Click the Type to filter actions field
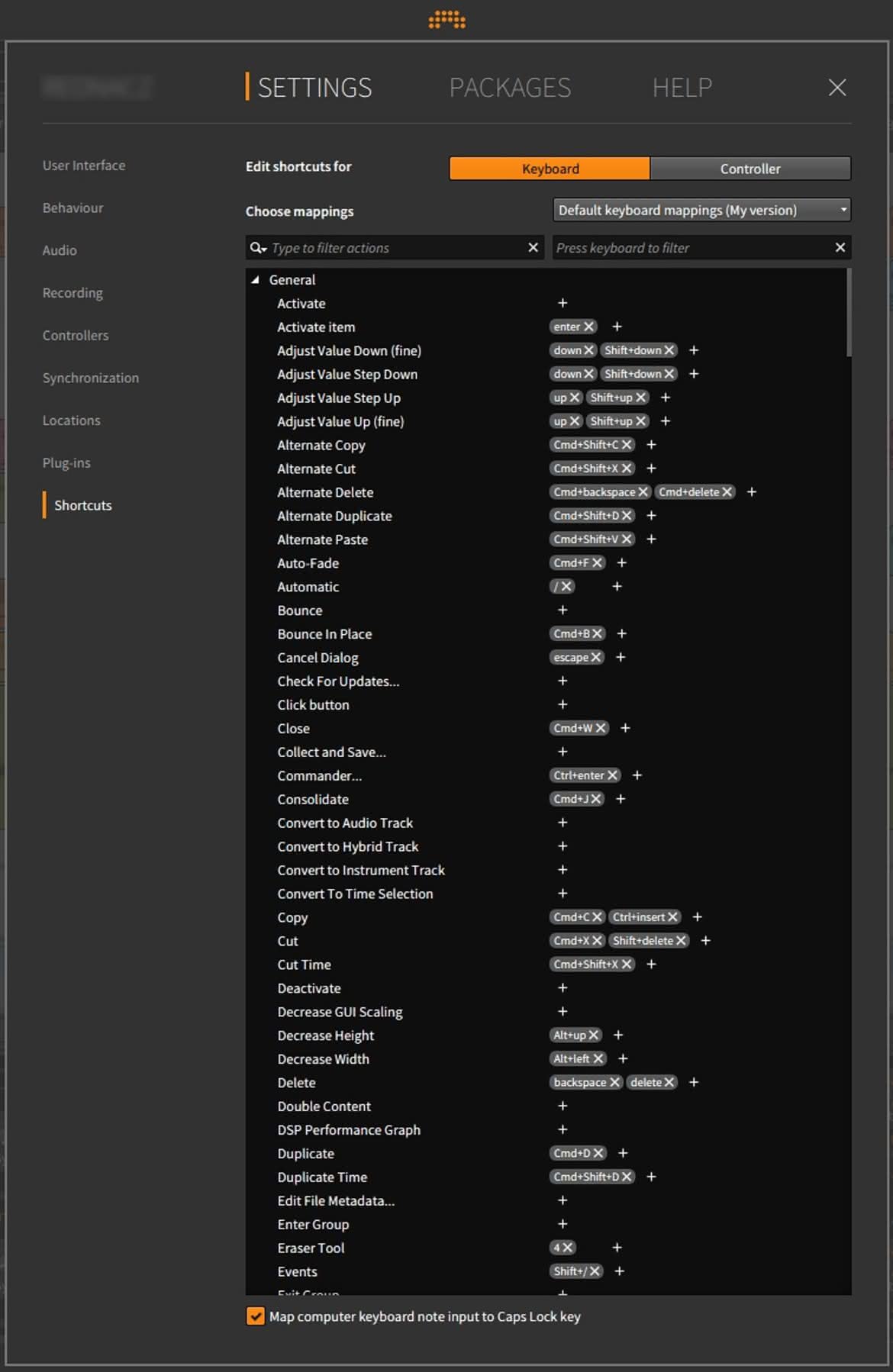Image resolution: width=893 pixels, height=1372 pixels. pos(395,248)
